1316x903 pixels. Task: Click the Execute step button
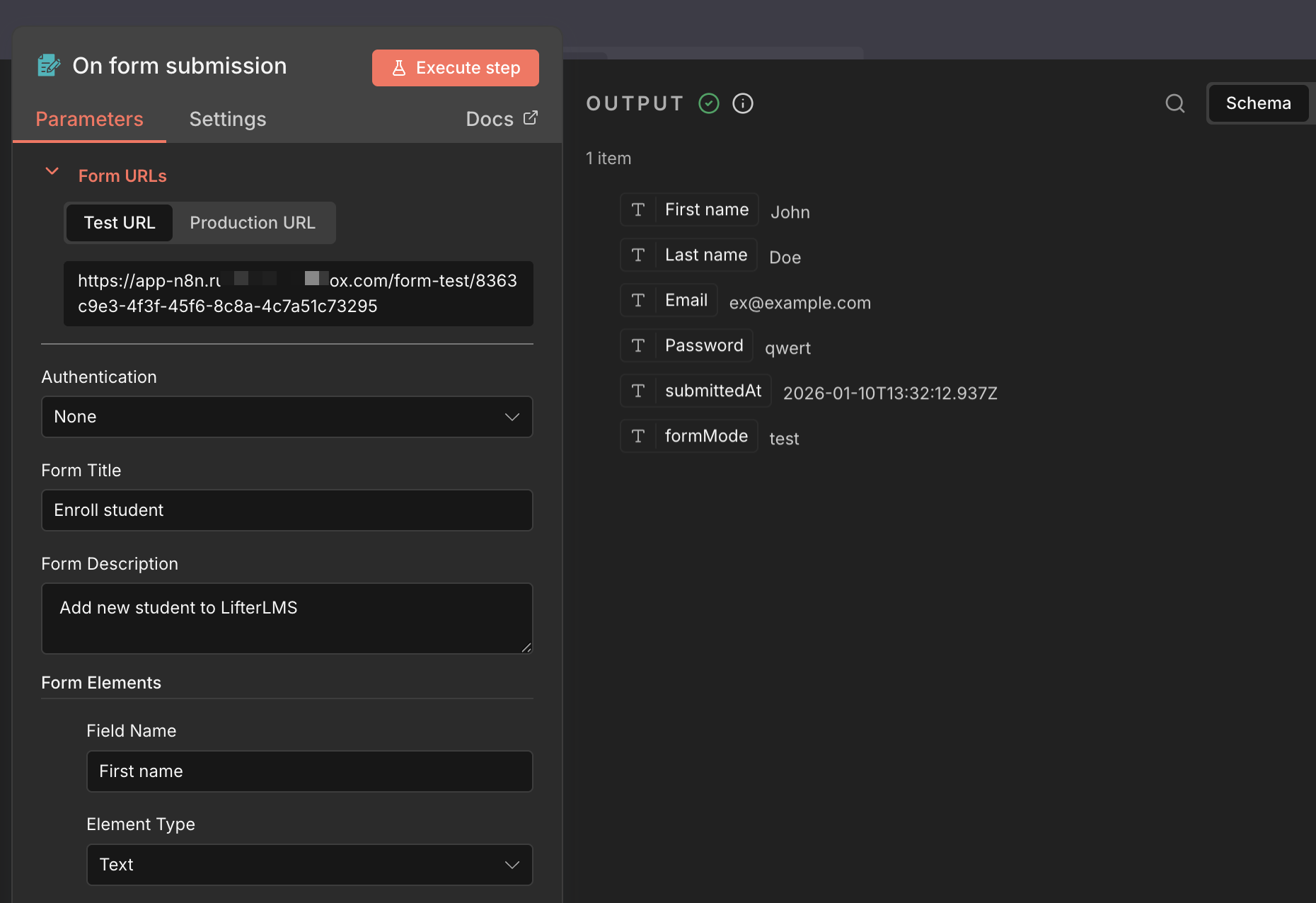[x=456, y=68]
